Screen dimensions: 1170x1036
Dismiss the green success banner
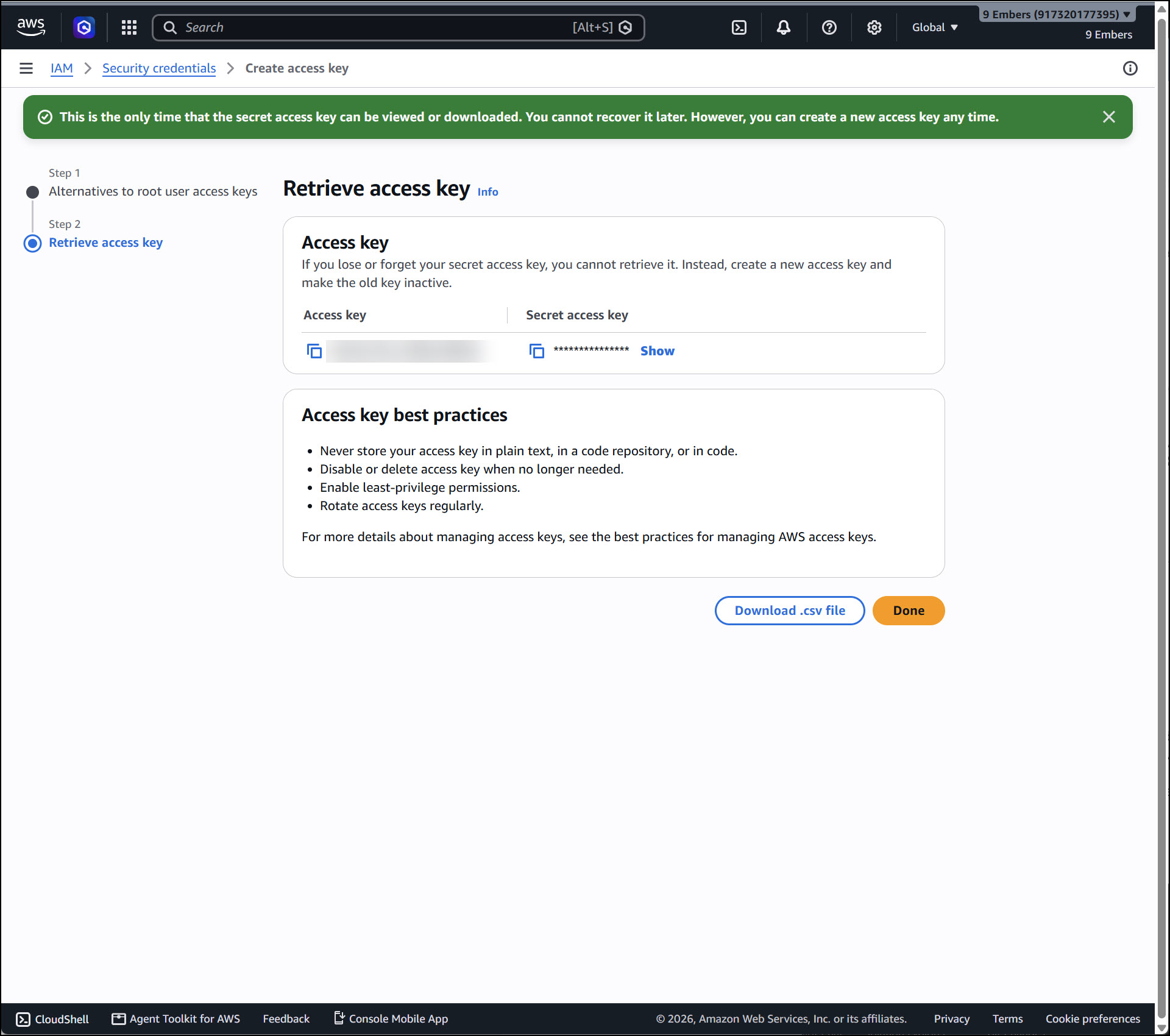coord(1109,117)
